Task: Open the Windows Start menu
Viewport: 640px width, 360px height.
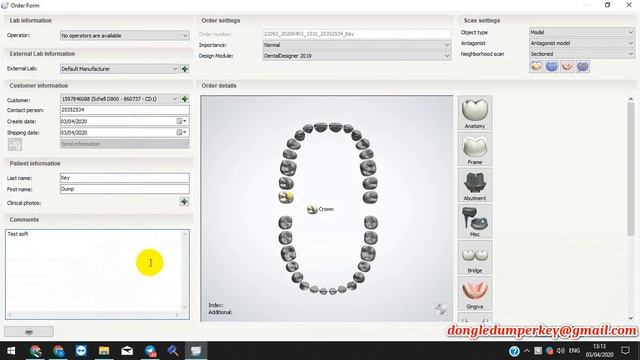Action: click(x=11, y=351)
